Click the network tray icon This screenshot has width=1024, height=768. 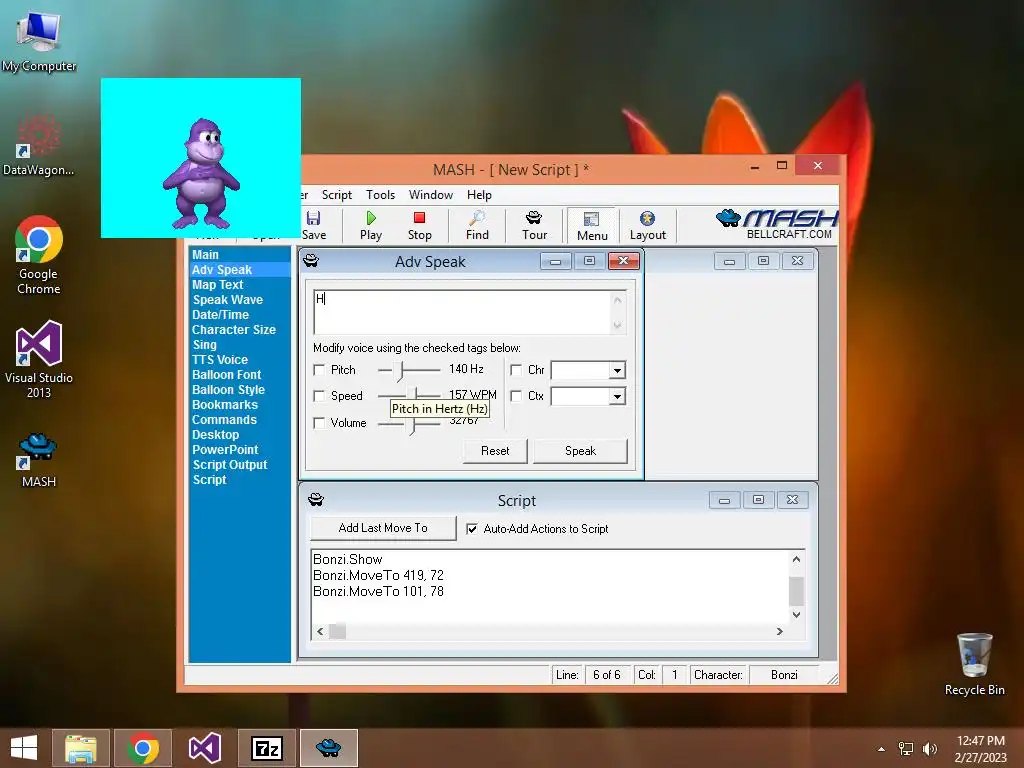(x=906, y=749)
